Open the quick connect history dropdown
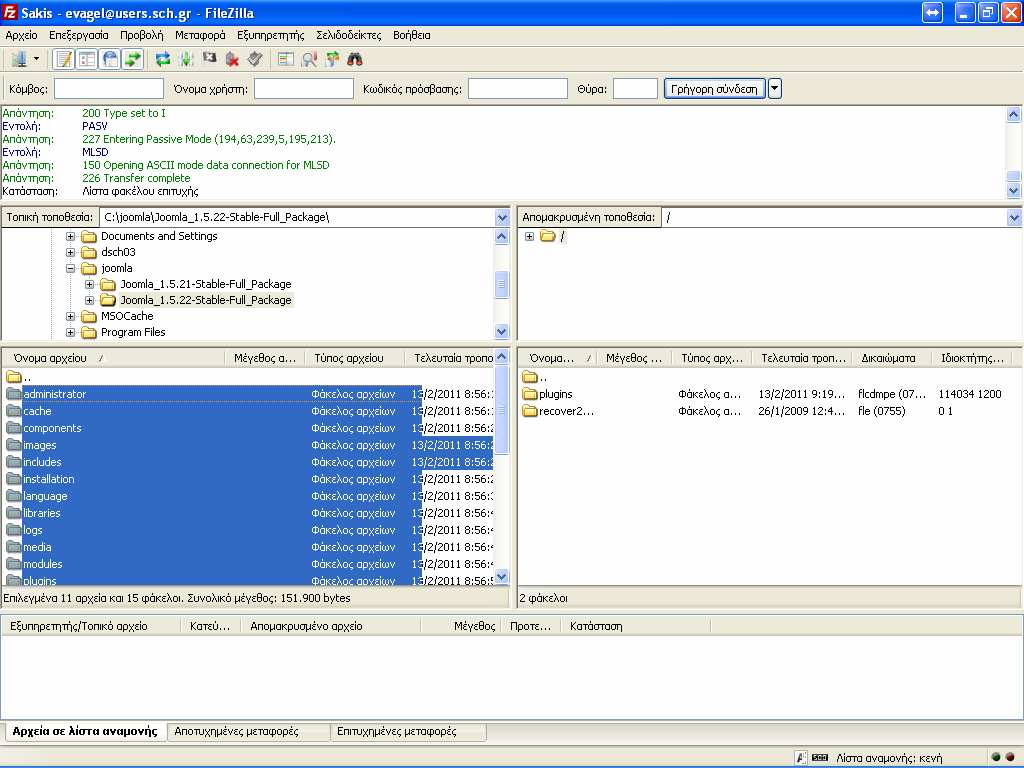Screen dimensions: 1024x768 click(775, 89)
